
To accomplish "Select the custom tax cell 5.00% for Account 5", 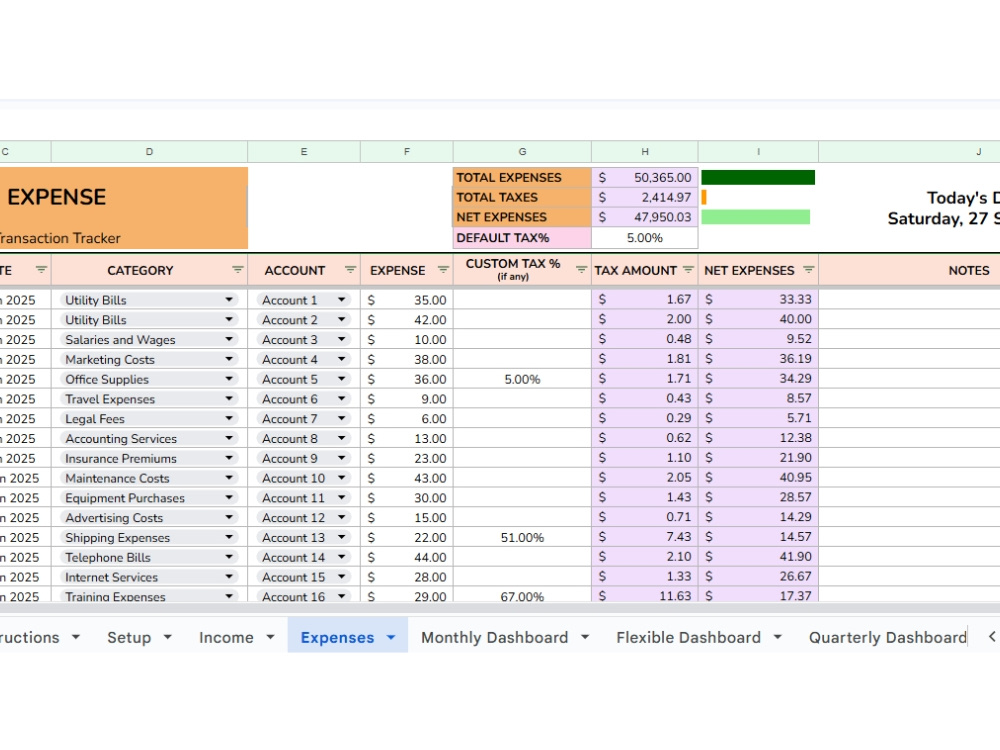I will pos(522,379).
